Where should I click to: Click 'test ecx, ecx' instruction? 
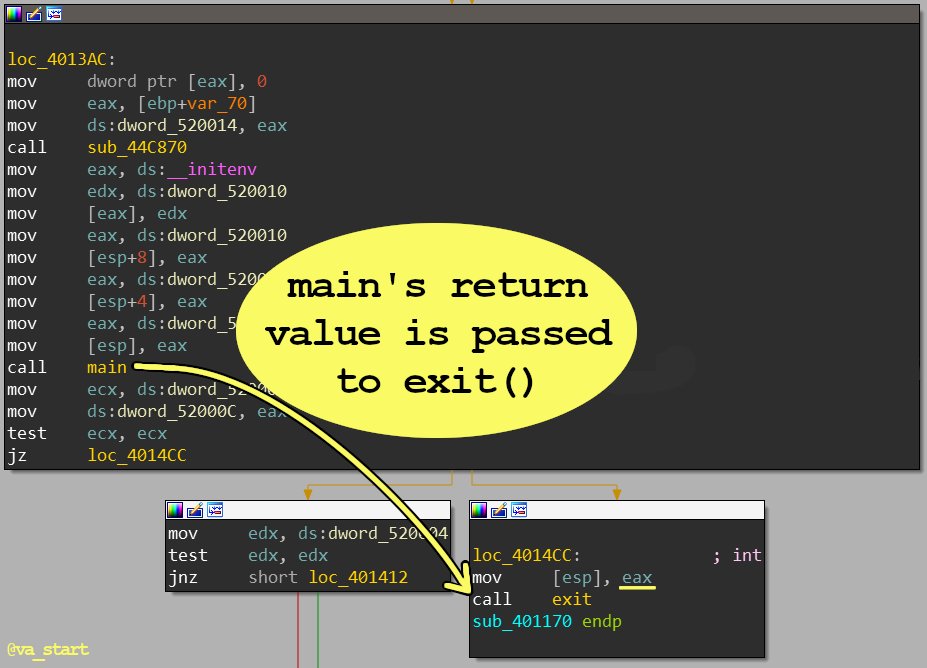(87, 433)
